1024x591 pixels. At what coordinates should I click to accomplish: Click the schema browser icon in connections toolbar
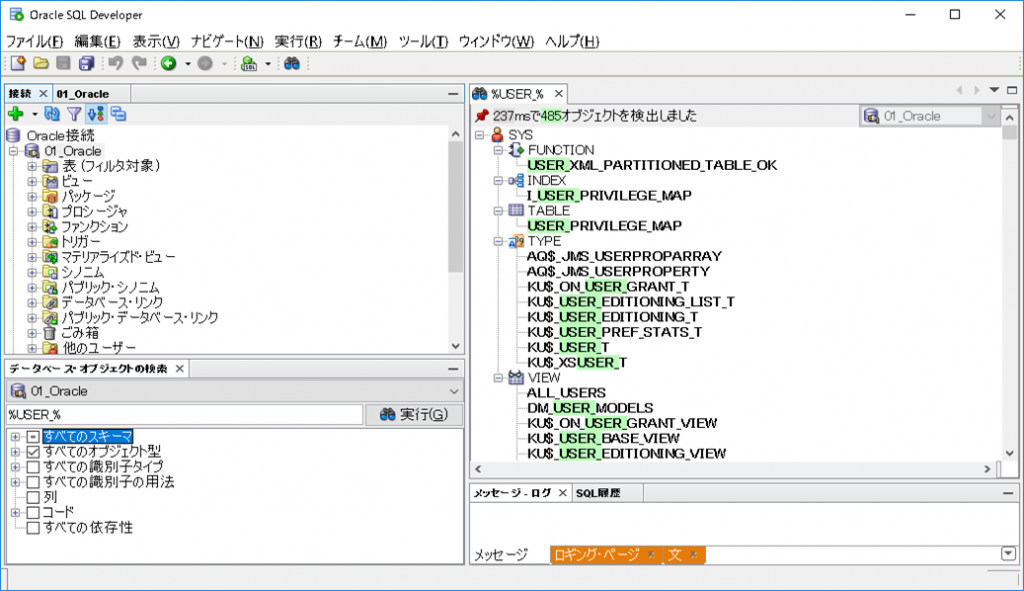[x=95, y=114]
